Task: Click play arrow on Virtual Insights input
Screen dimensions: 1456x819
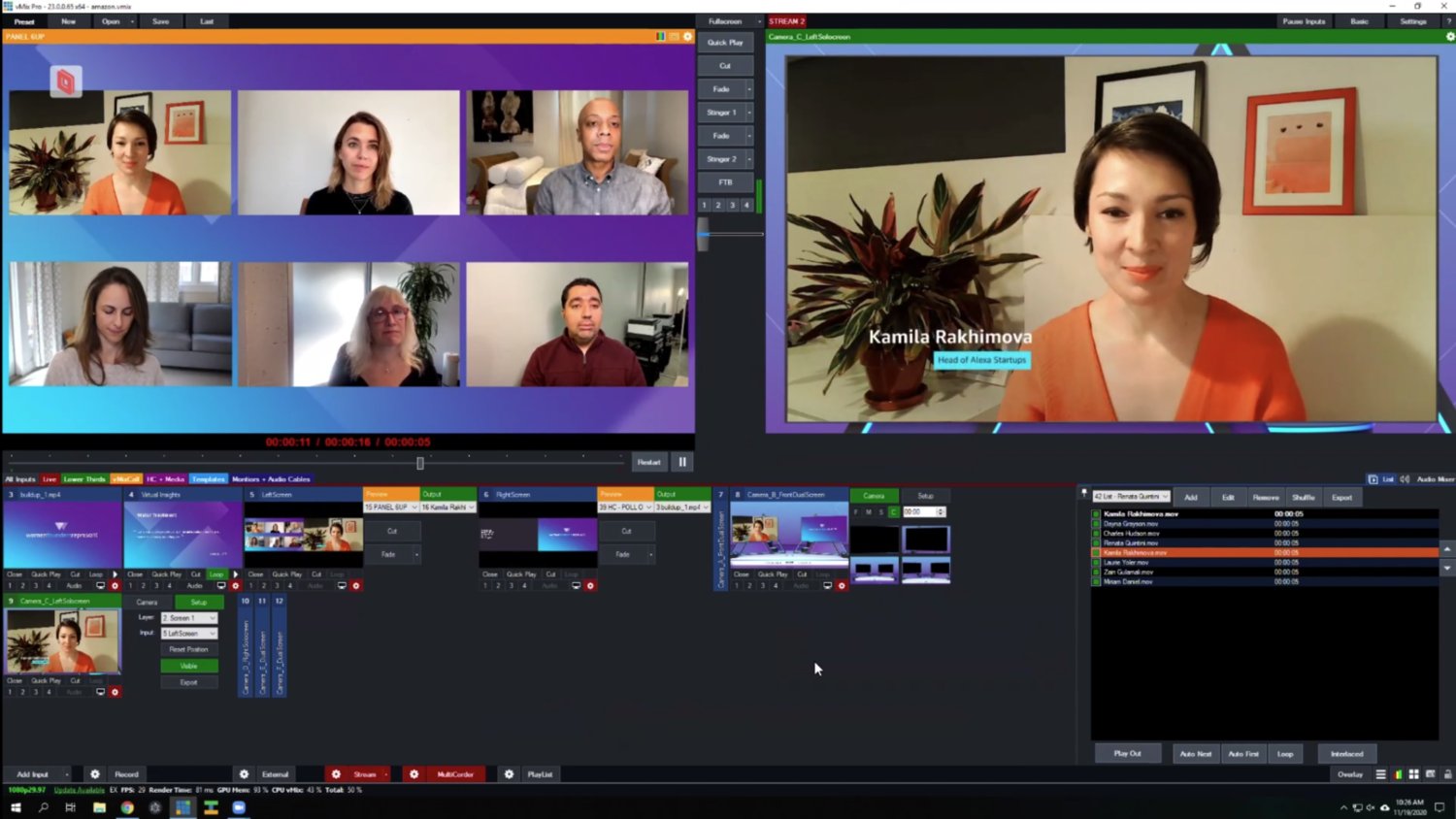Action: pos(235,574)
